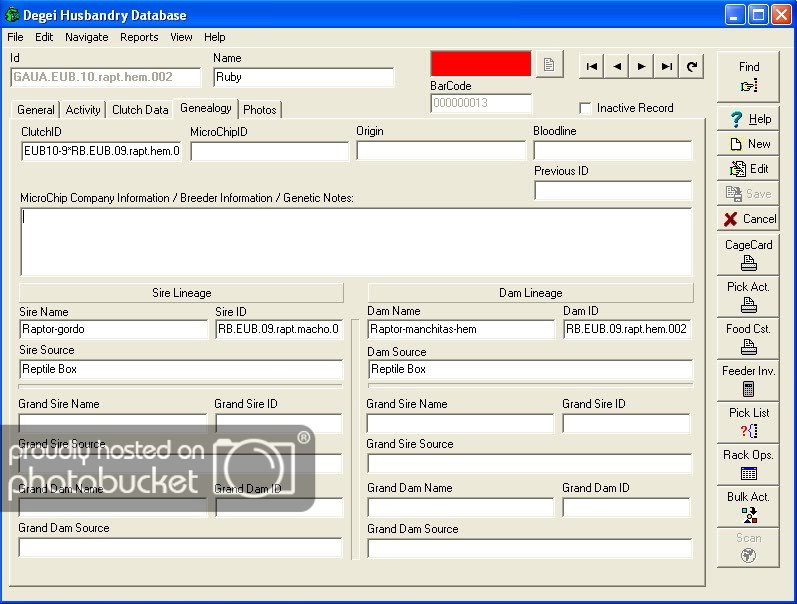Launch Bulk Act. bulk actions tool
This screenshot has height=604, width=797.
click(748, 506)
